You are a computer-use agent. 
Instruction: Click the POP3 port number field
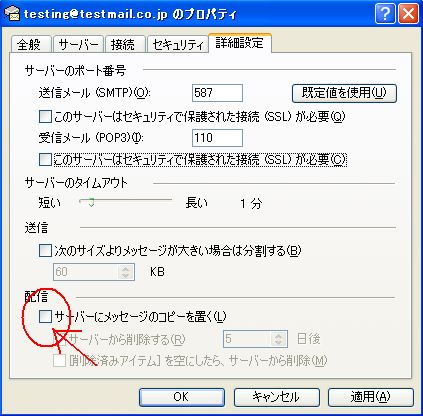tap(217, 138)
